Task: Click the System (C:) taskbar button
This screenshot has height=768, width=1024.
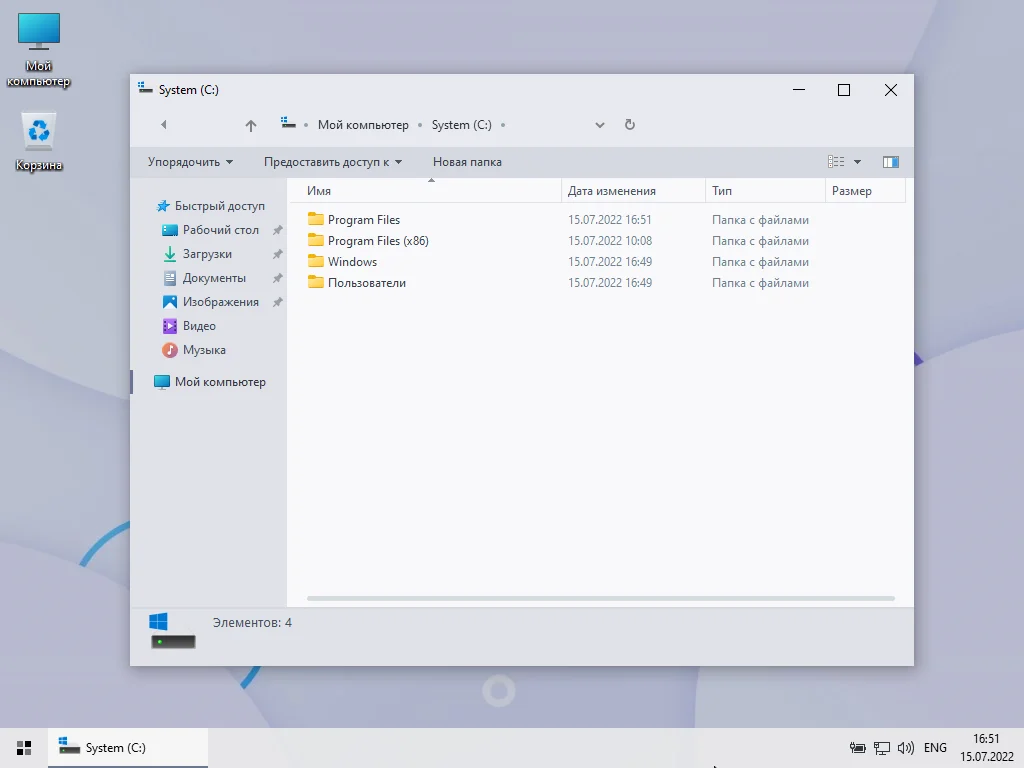Action: tap(128, 748)
